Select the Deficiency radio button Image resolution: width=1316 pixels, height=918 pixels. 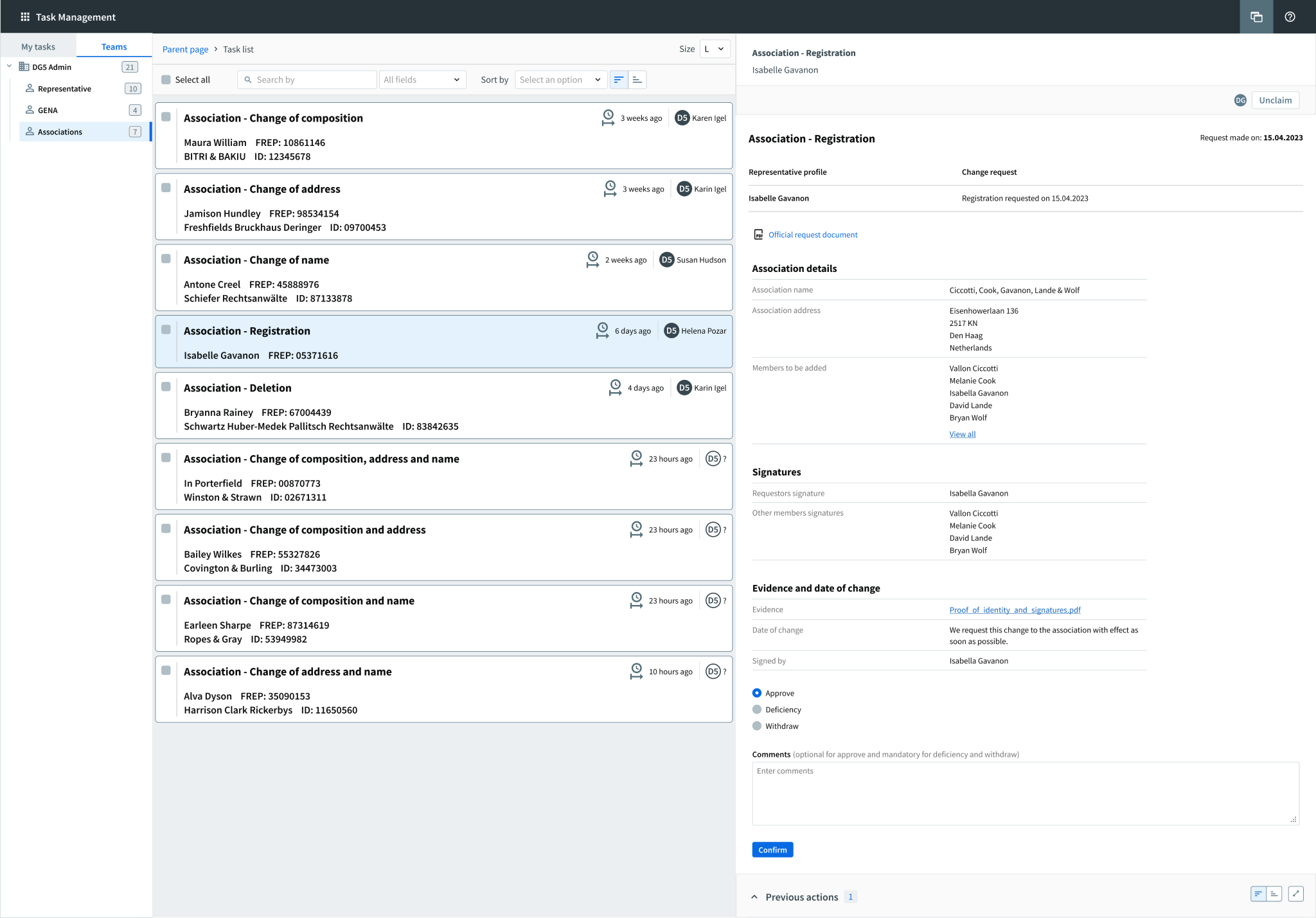757,710
